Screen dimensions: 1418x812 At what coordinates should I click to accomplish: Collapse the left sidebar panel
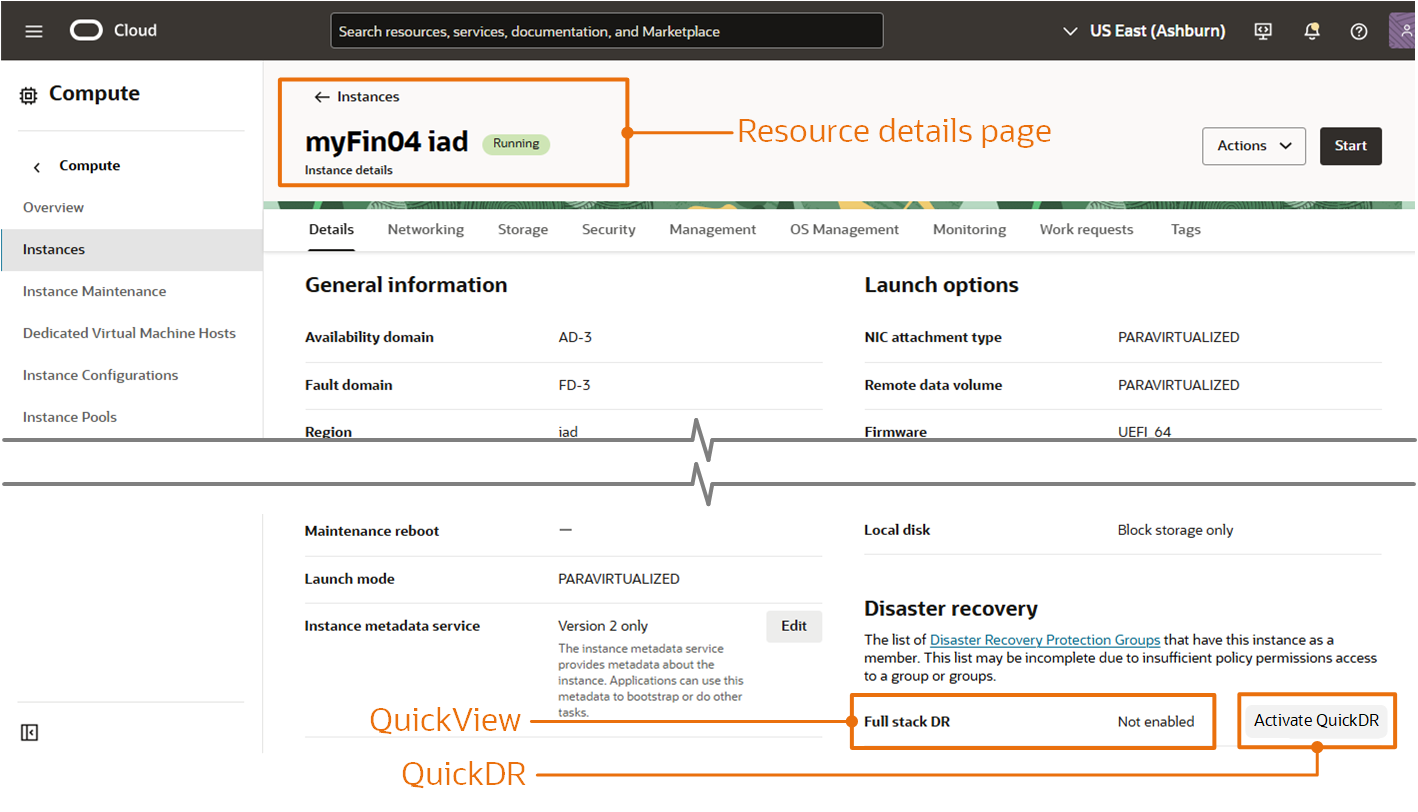(29, 732)
